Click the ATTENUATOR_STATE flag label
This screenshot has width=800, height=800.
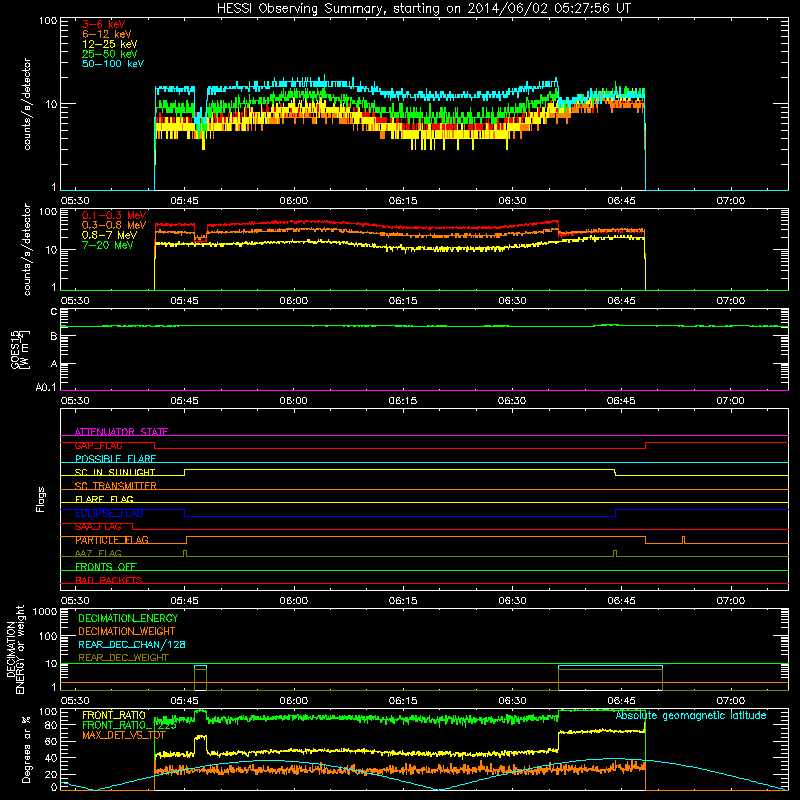tap(121, 432)
